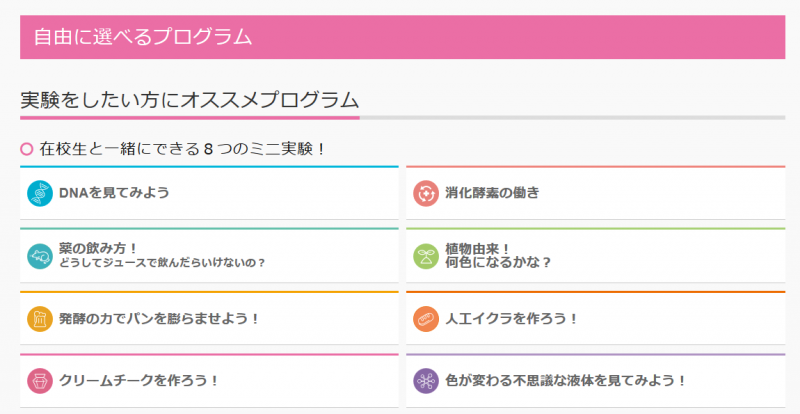Open the 消化酵素の働き experiment
The width and height of the screenshot is (800, 414).
492,193
